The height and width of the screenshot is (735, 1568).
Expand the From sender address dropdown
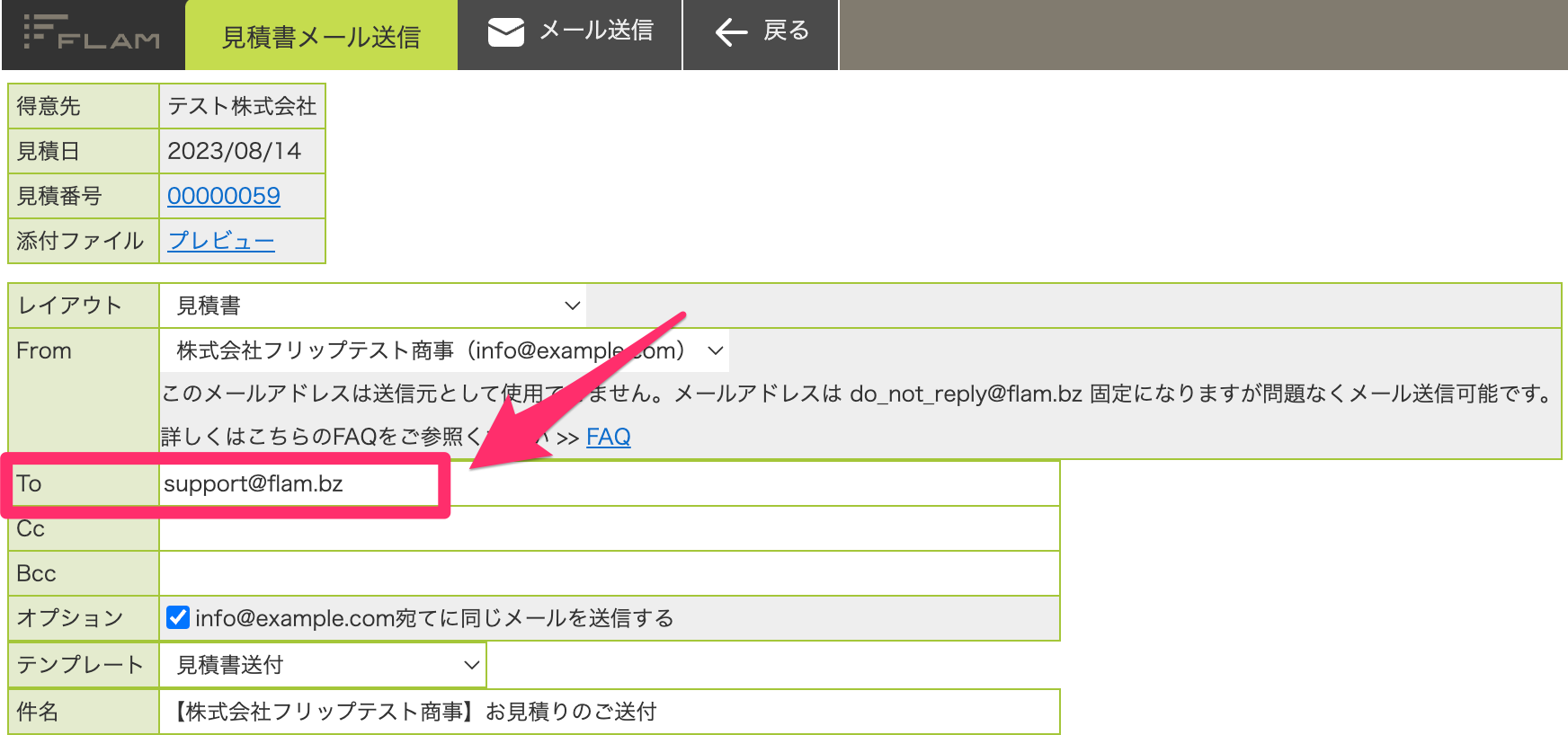click(444, 350)
